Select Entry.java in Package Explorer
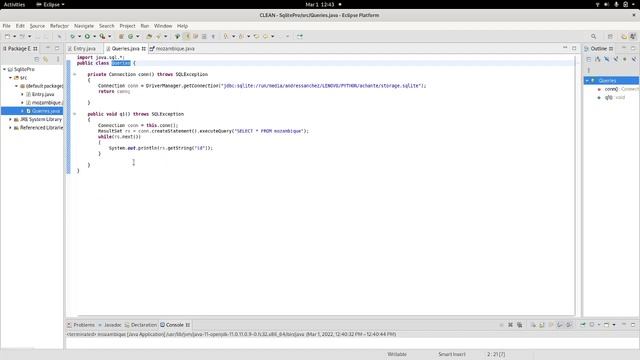This screenshot has width=640, height=360. pos(43,94)
